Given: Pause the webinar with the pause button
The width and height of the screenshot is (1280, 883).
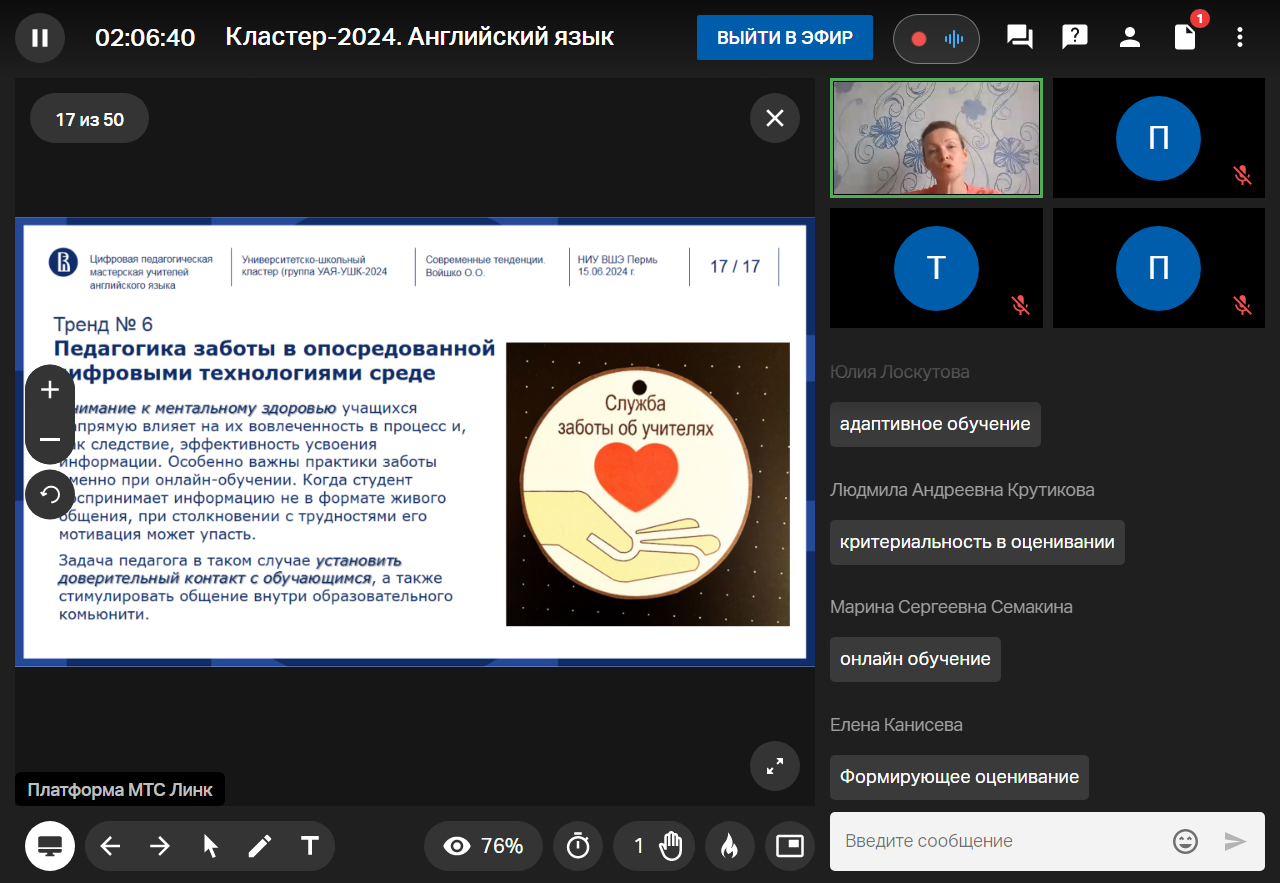Looking at the screenshot, I should 40,38.
